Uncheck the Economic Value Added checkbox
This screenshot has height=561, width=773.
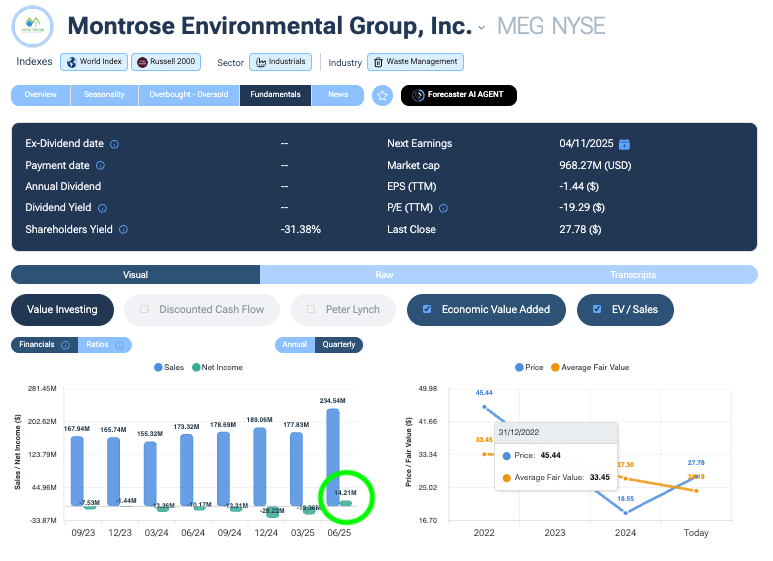(x=427, y=309)
